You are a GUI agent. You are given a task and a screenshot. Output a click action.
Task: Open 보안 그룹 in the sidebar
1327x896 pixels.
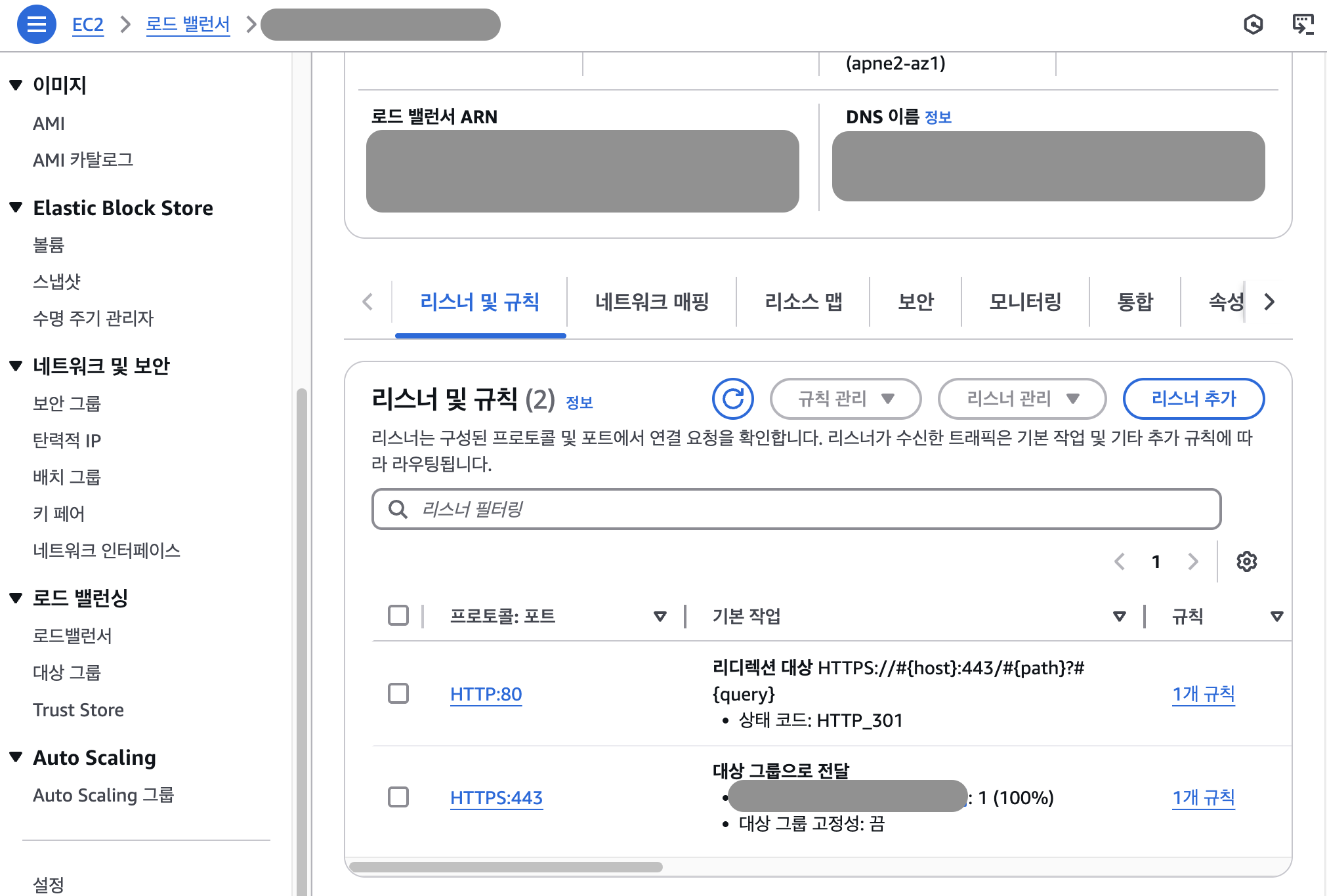pyautogui.click(x=67, y=403)
